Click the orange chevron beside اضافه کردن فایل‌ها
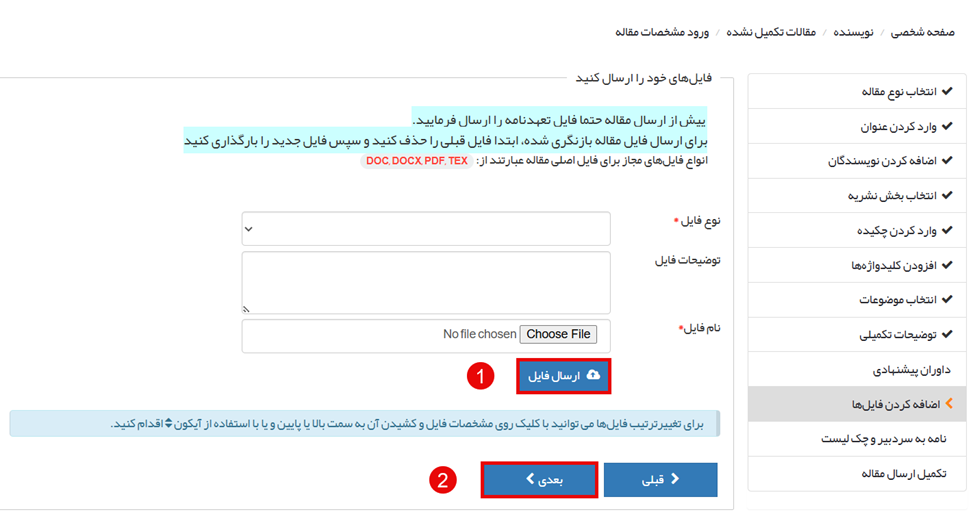The image size is (975, 523). pyautogui.click(x=948, y=404)
